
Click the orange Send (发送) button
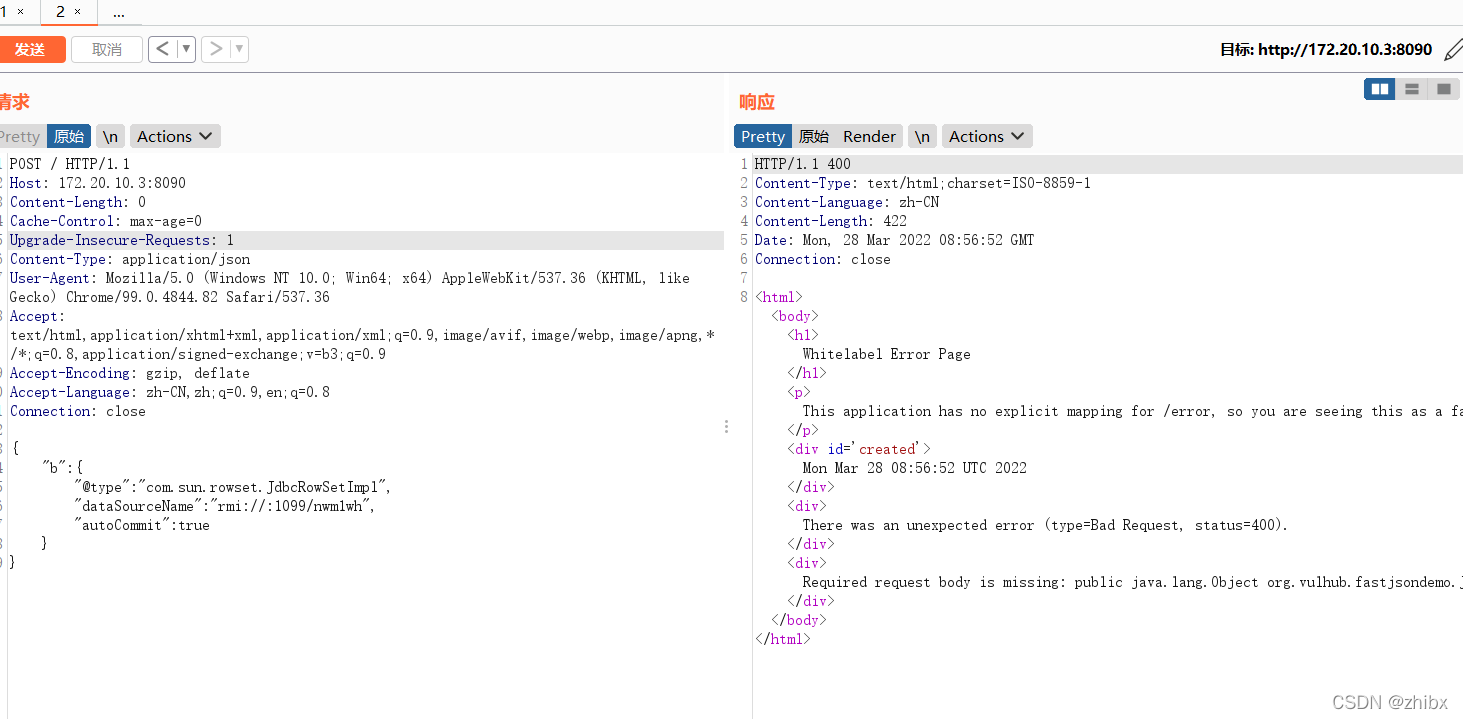[31, 49]
